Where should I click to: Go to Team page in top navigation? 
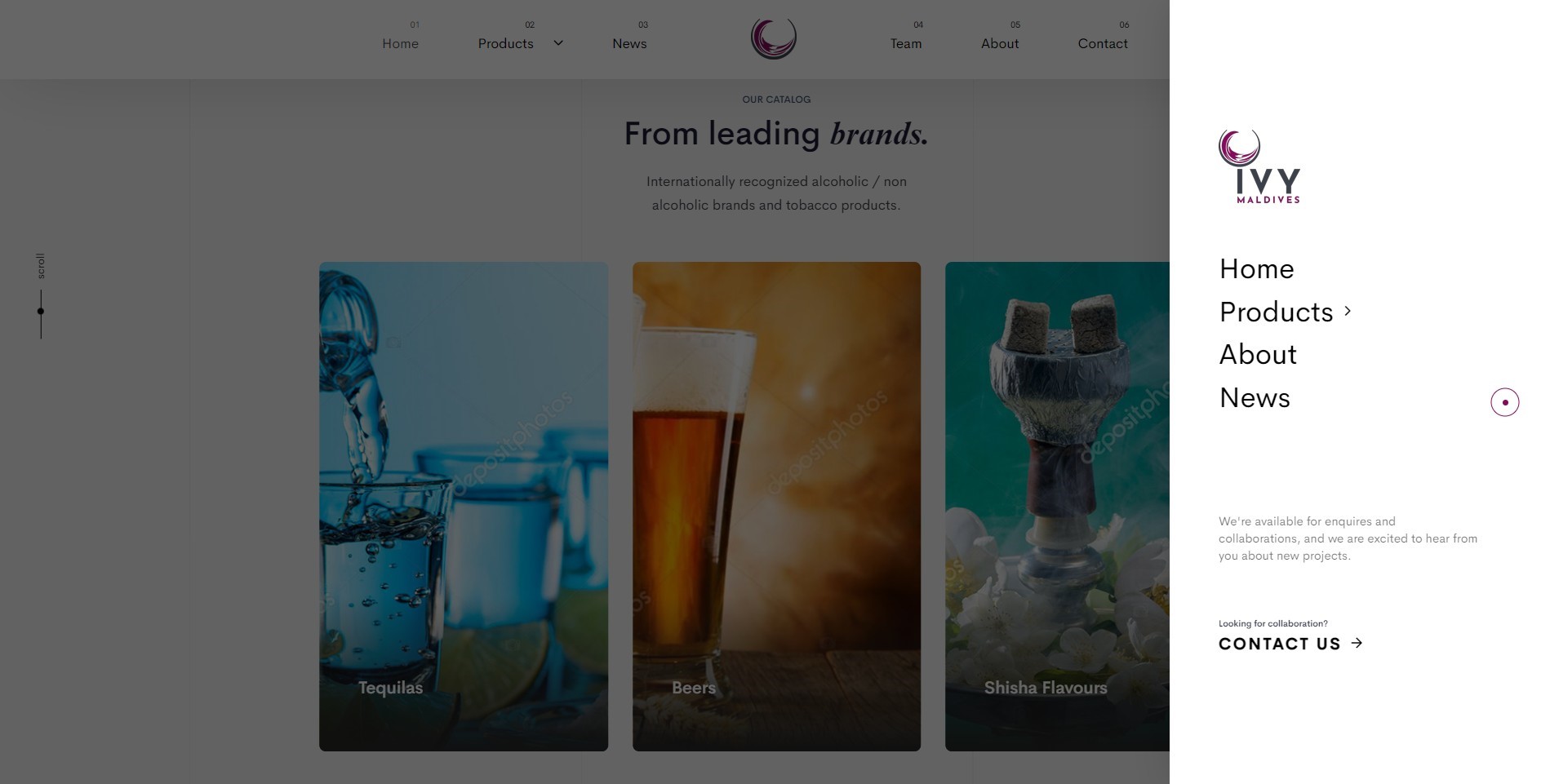906,43
